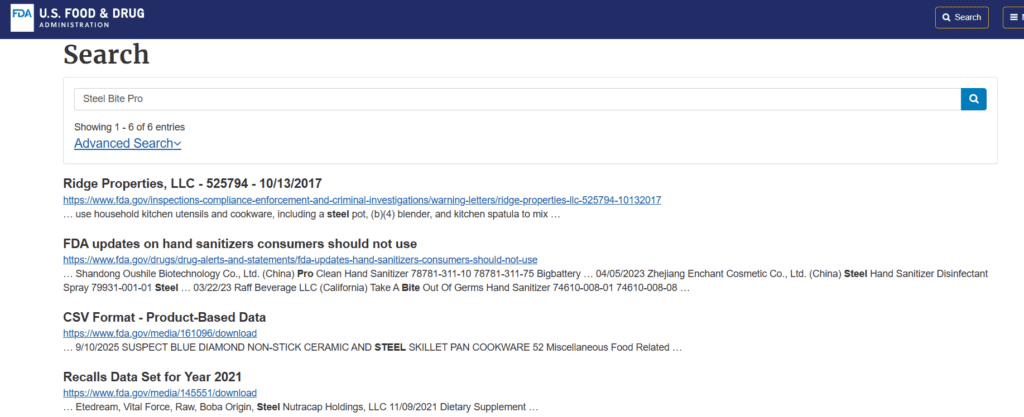The width and height of the screenshot is (1024, 417).
Task: Open the hamburger menu button in header
Action: pyautogui.click(x=1014, y=18)
